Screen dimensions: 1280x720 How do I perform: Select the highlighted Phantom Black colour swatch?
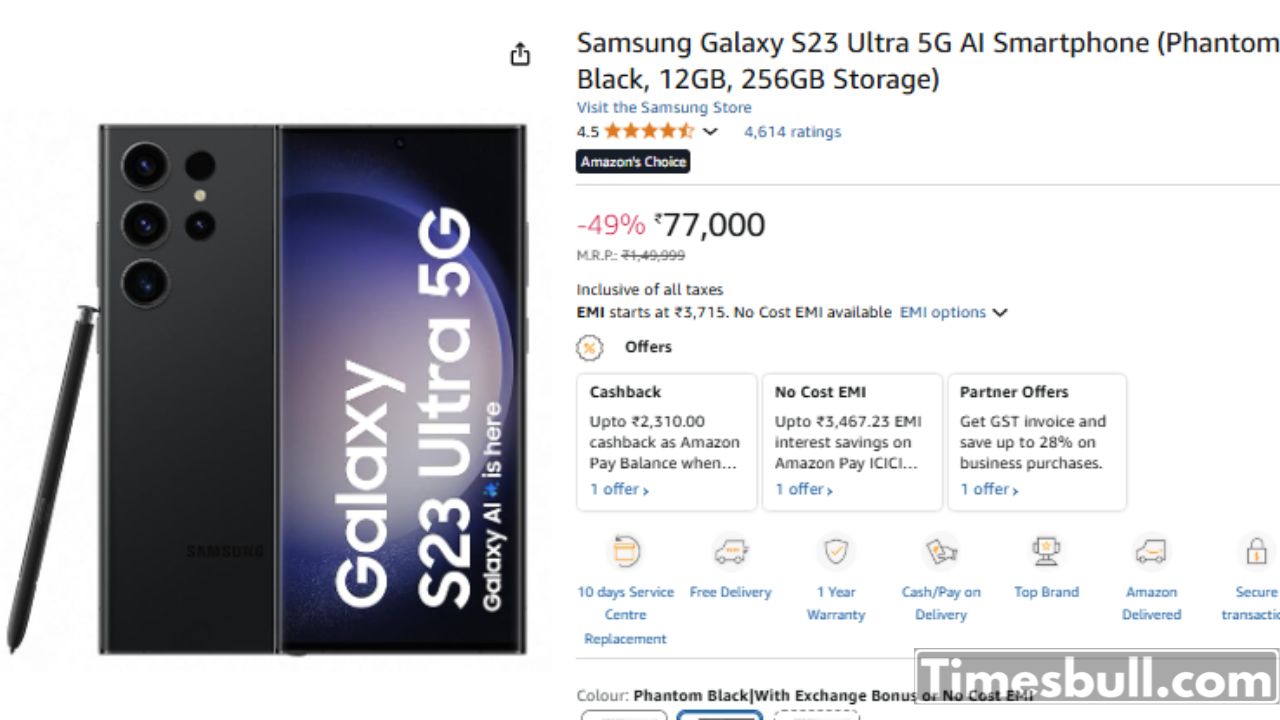click(719, 714)
